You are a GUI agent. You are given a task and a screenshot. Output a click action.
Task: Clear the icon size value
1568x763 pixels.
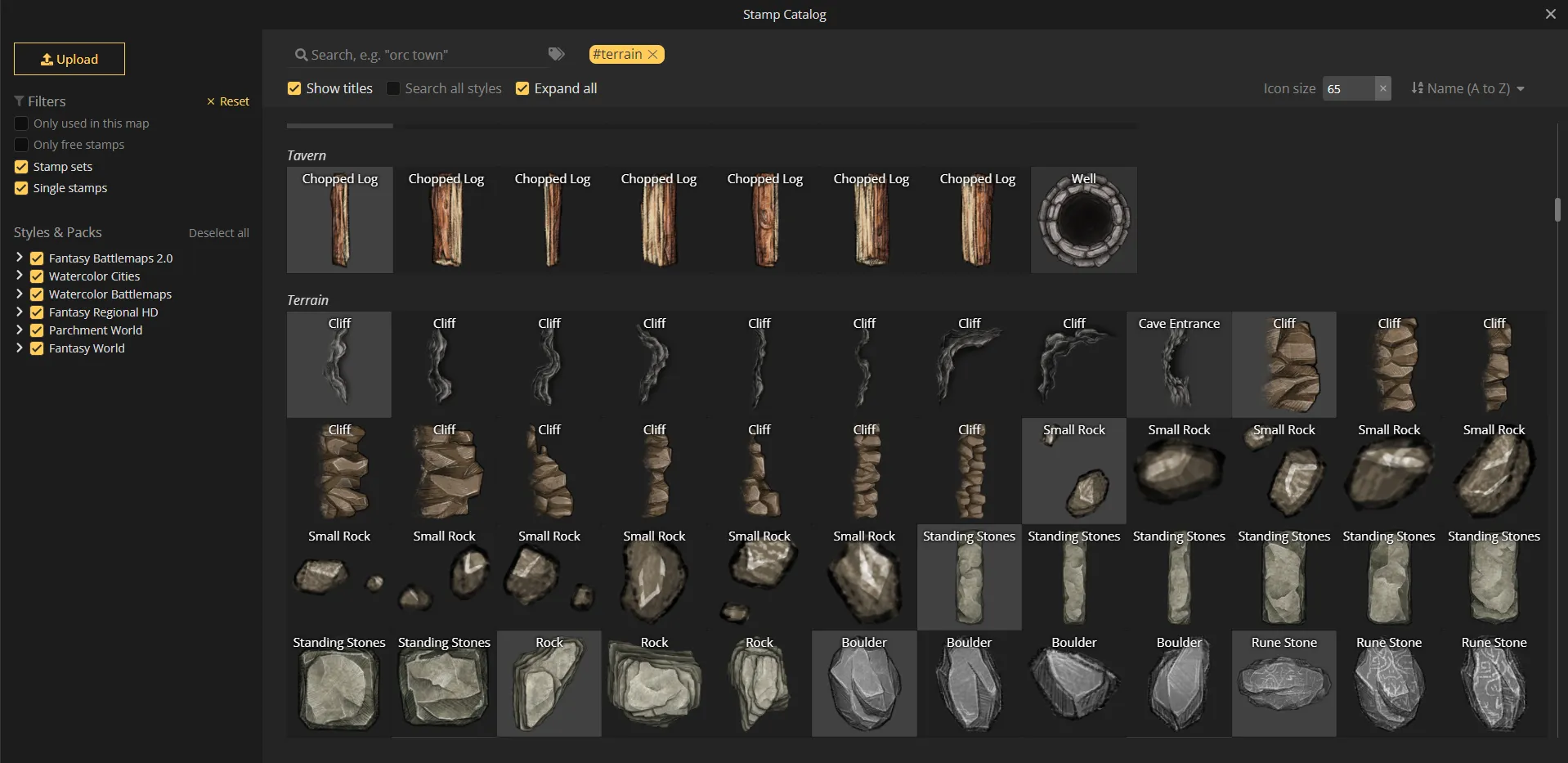point(1382,88)
